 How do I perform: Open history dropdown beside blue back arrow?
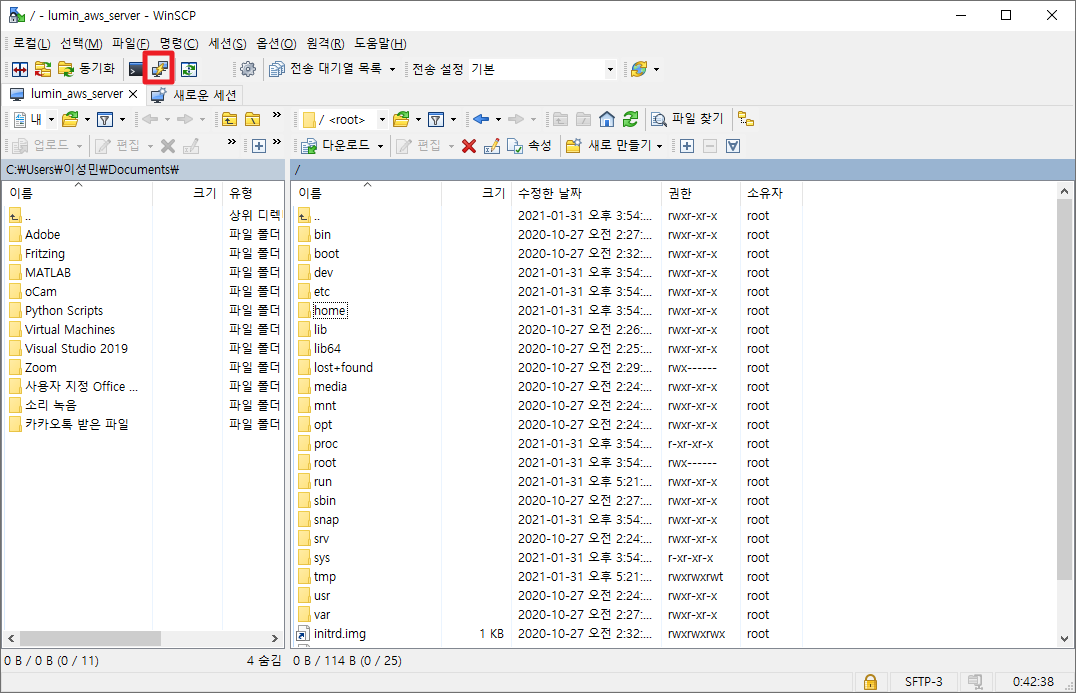[x=498, y=120]
